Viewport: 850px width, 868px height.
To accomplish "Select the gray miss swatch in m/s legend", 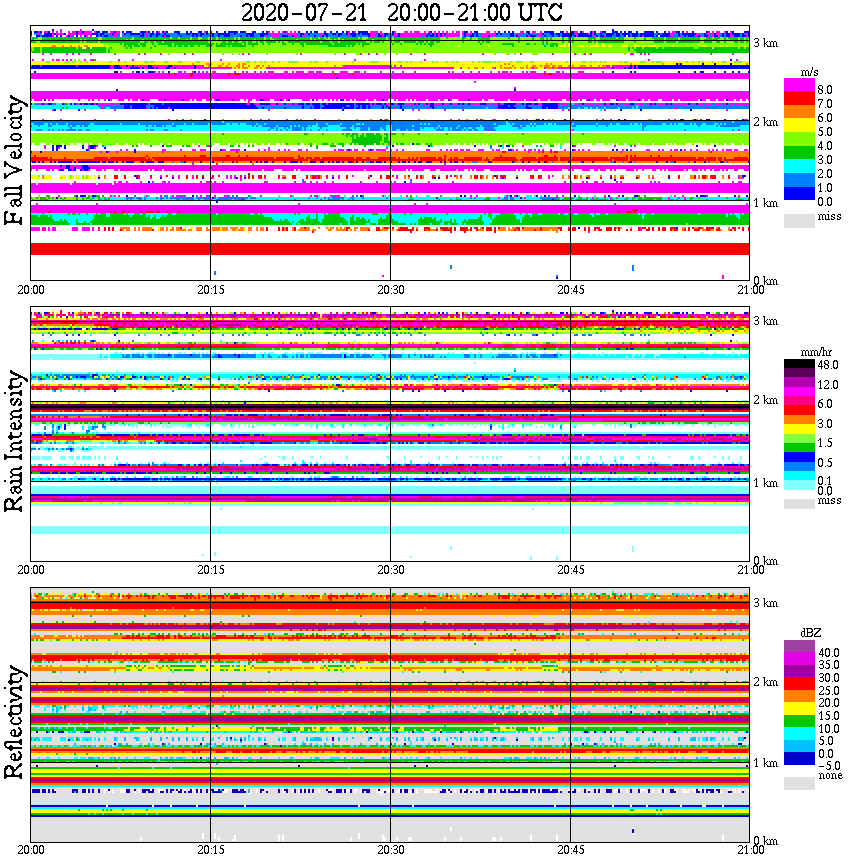I will point(799,220).
